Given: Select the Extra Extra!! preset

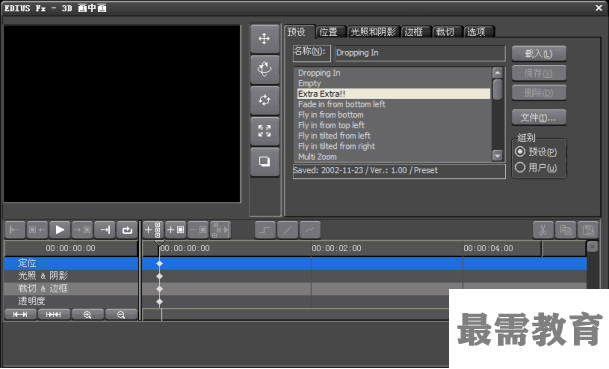Looking at the screenshot, I should coord(393,94).
